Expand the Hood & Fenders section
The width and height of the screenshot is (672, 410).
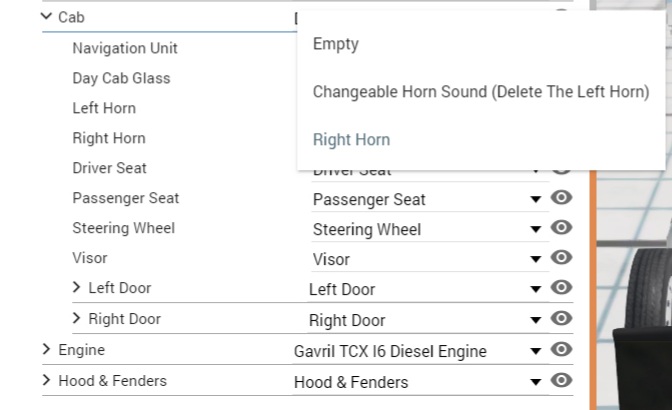click(x=47, y=380)
